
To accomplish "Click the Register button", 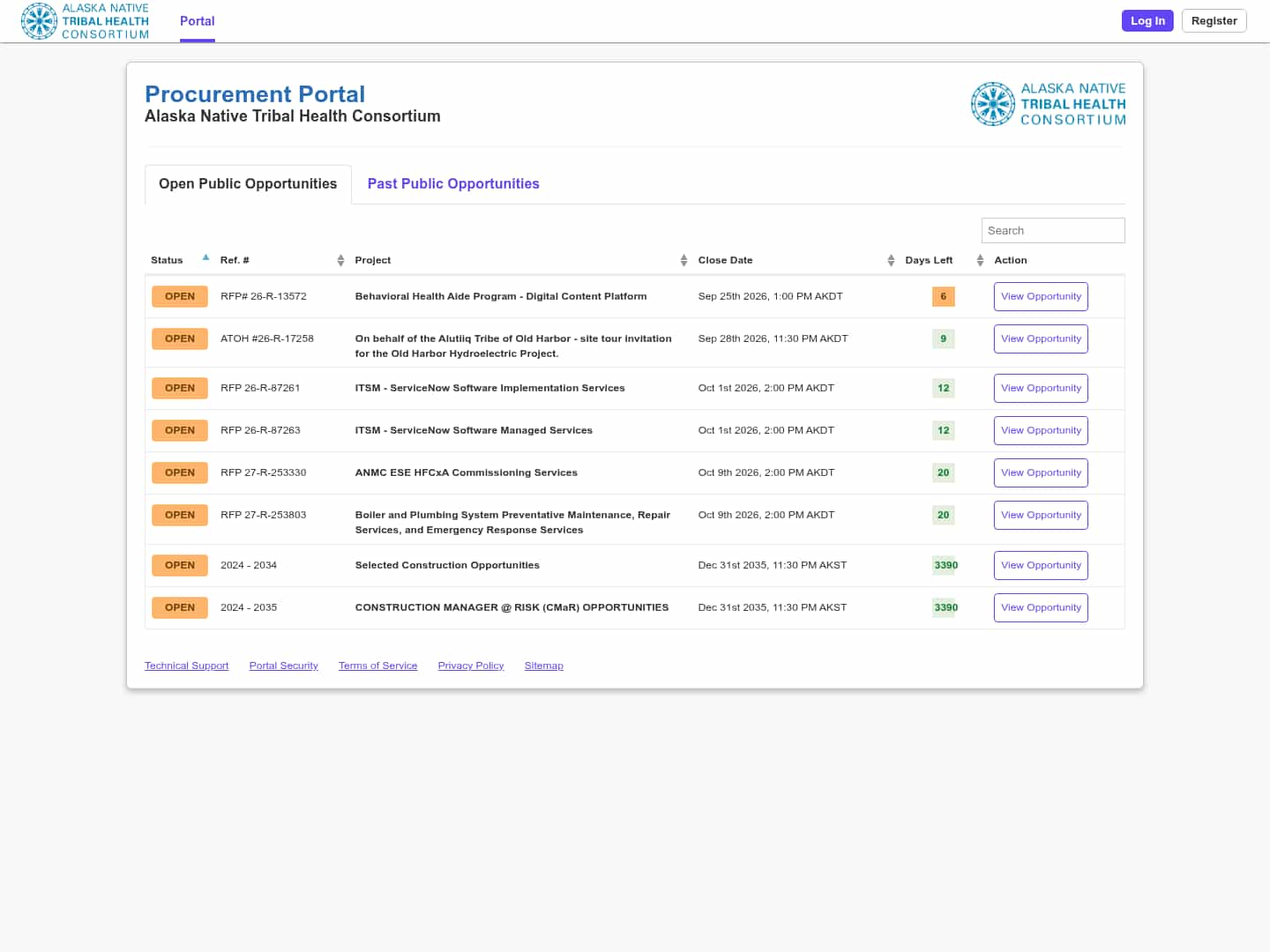I will 1214,21.
